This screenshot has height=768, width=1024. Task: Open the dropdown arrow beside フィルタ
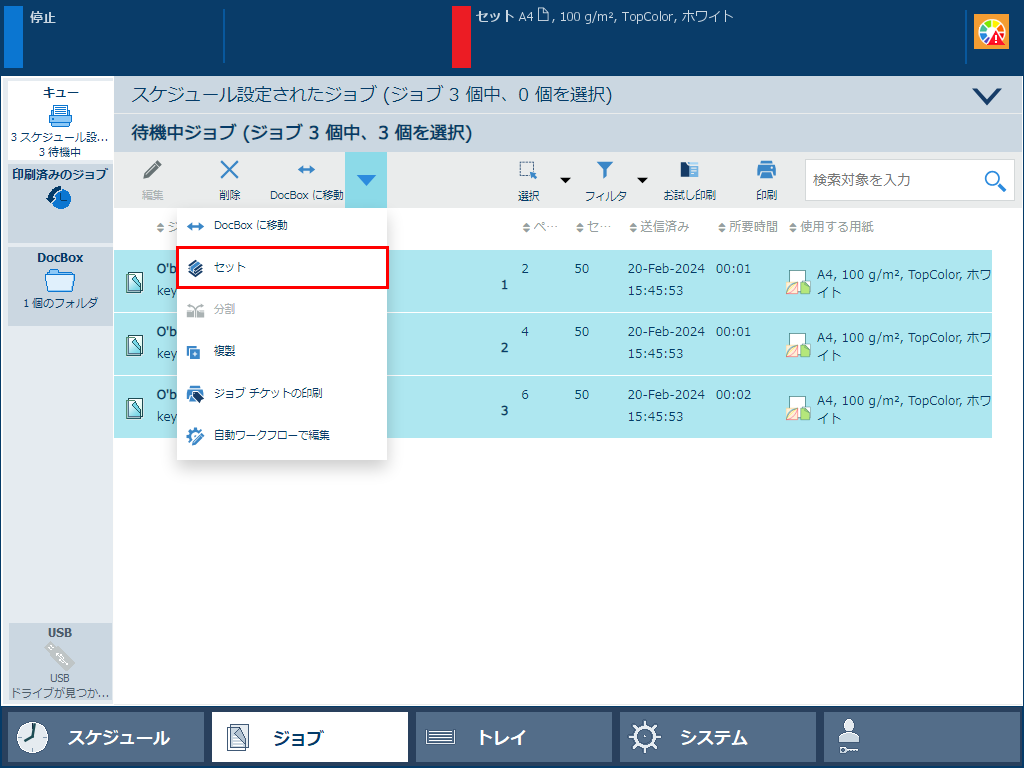click(x=643, y=180)
